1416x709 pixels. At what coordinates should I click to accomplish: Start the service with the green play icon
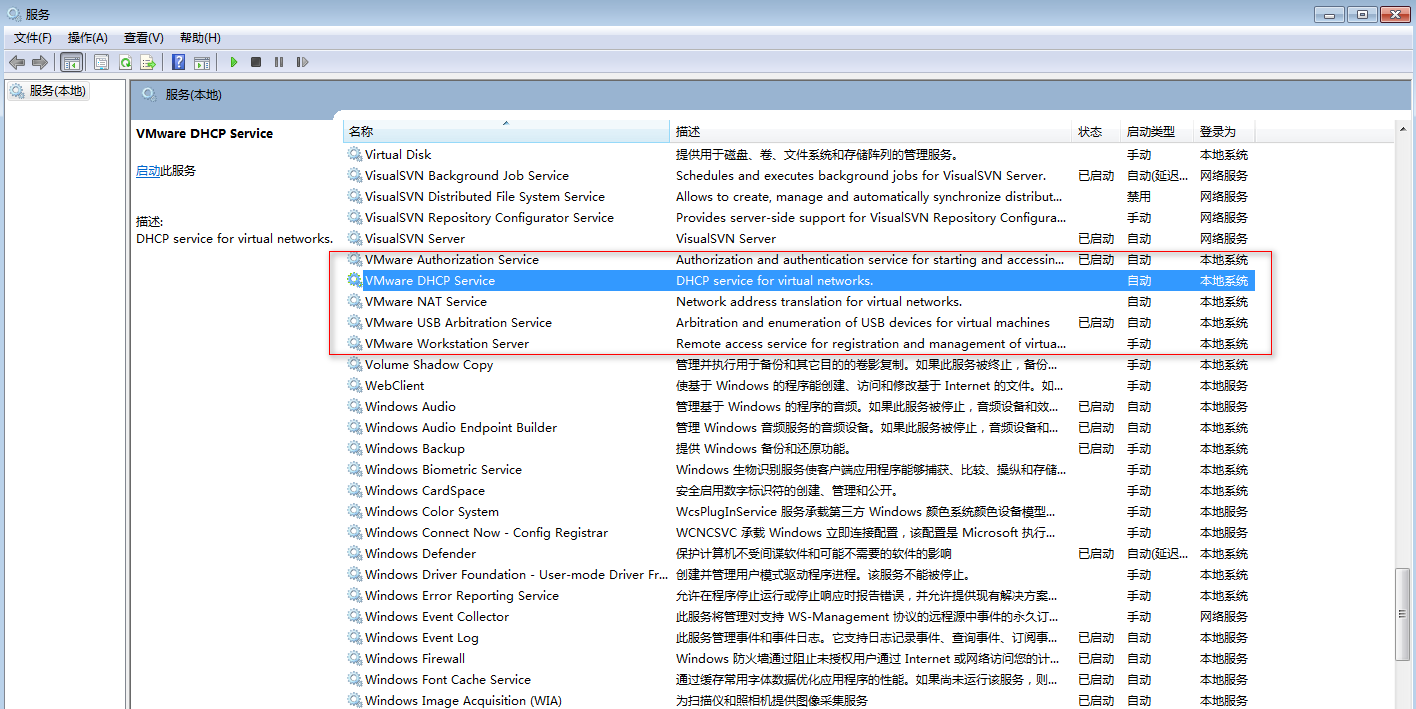pos(233,62)
